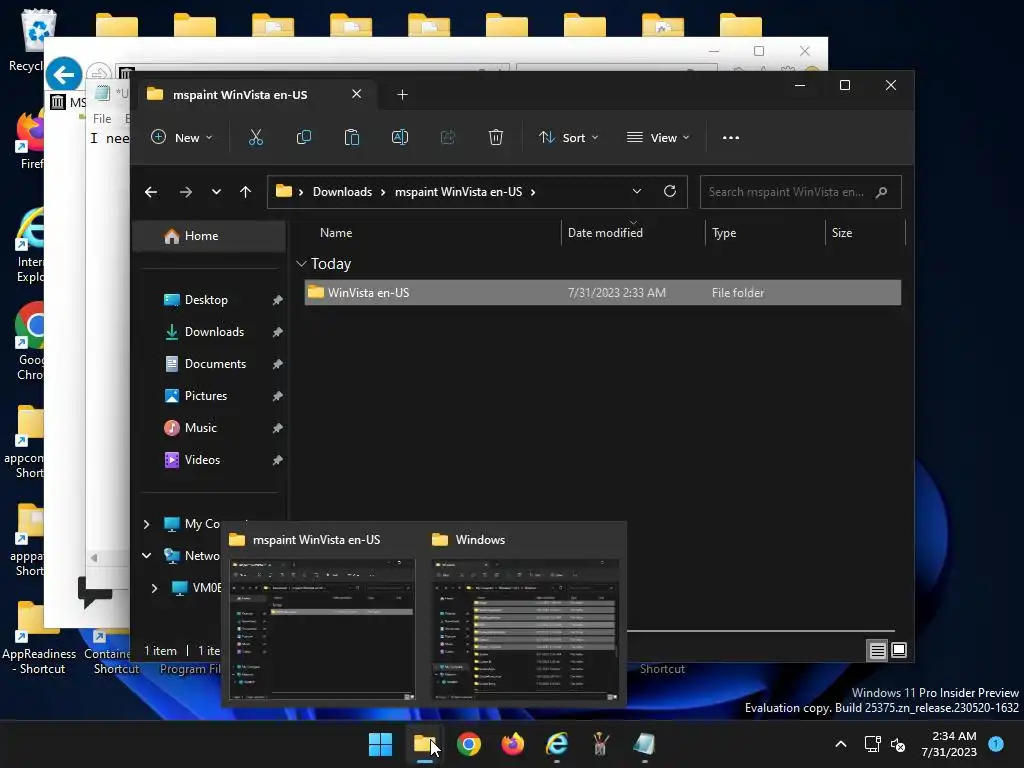Open a new Explorer tab with plus
The image size is (1024, 768).
(402, 95)
